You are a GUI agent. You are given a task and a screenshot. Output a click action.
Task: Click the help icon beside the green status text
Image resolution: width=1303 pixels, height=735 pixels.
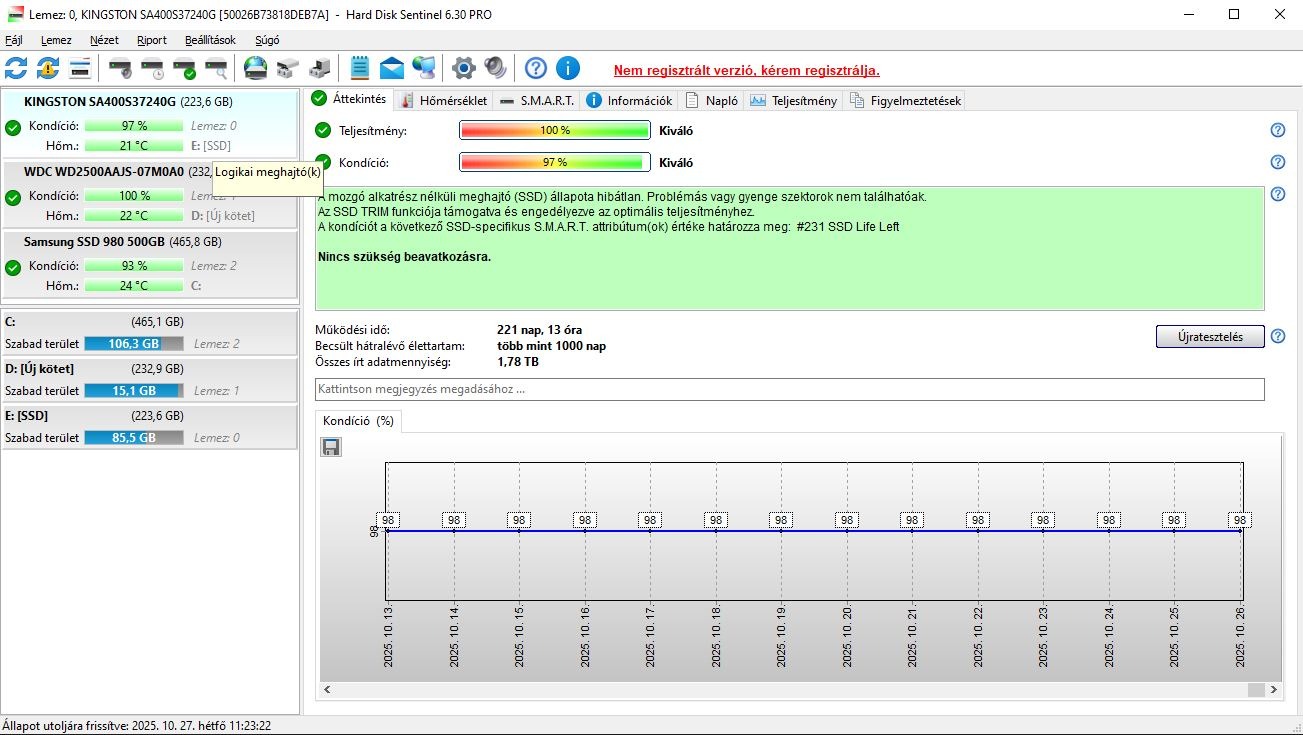tap(1277, 194)
